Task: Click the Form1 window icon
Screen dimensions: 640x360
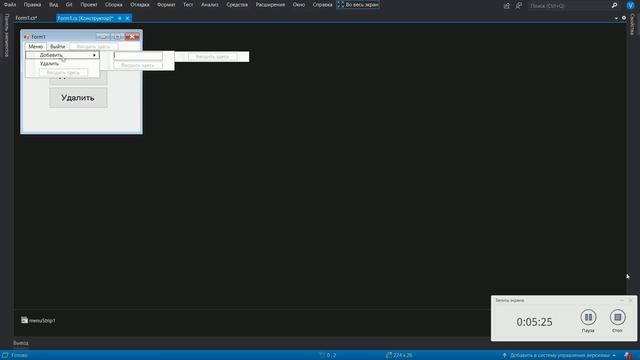Action: 27,37
